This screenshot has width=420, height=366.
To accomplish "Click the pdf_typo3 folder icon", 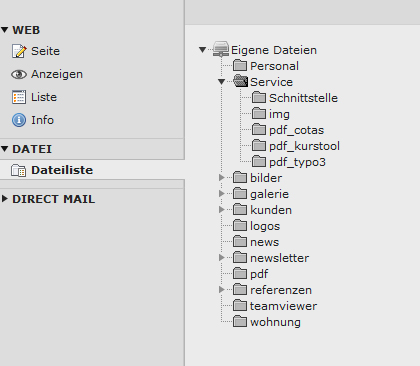I will (x=259, y=162).
